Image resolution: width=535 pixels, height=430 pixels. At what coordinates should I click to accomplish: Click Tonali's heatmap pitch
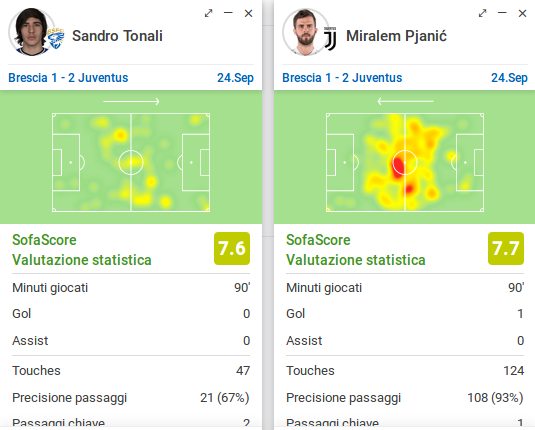pos(131,162)
